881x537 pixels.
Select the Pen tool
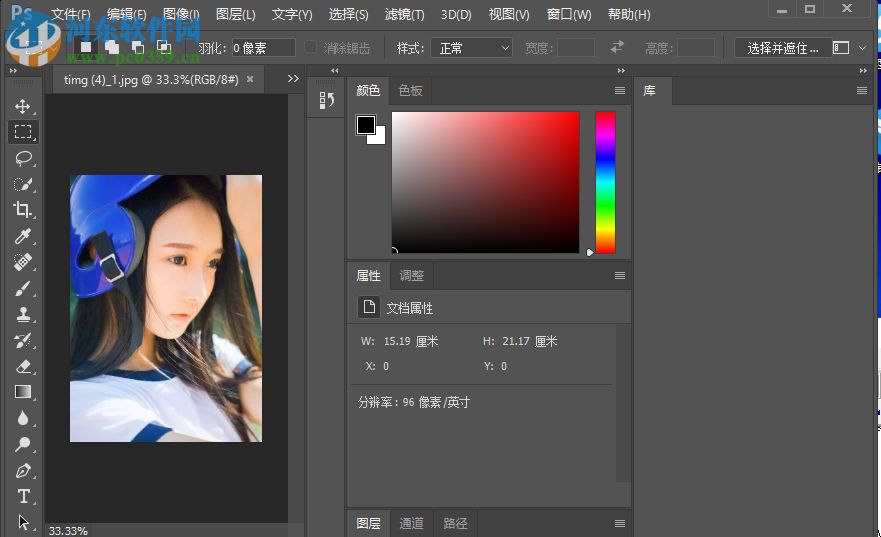(x=22, y=471)
